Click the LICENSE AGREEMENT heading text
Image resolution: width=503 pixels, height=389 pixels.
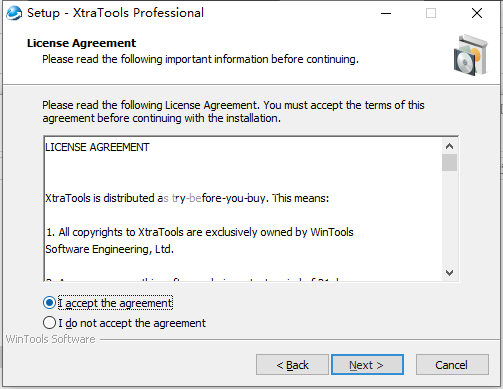97,147
